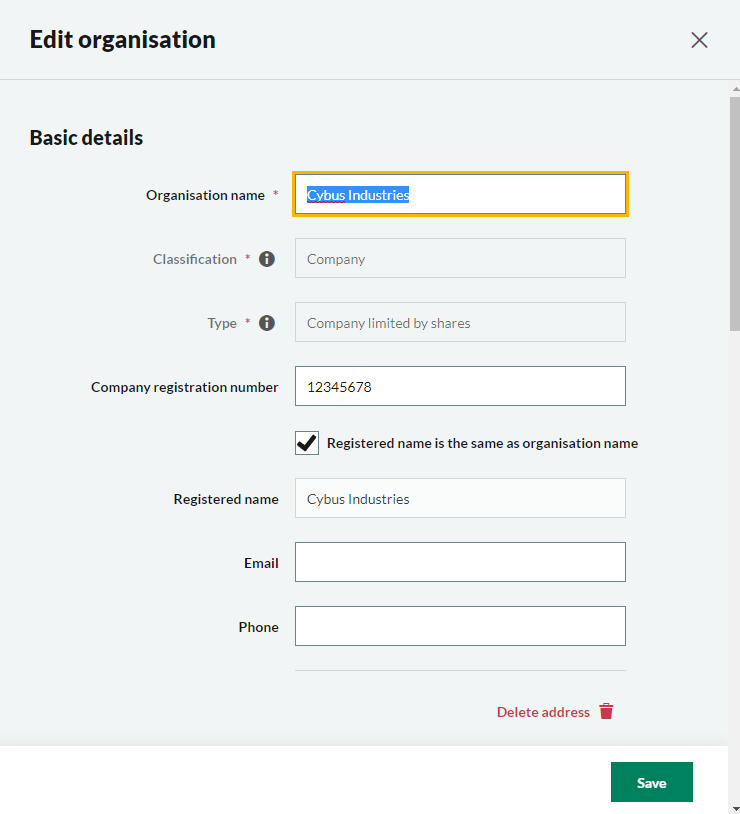The height and width of the screenshot is (814, 740).
Task: Click the vertical scrollbar thumb
Action: (x=735, y=210)
